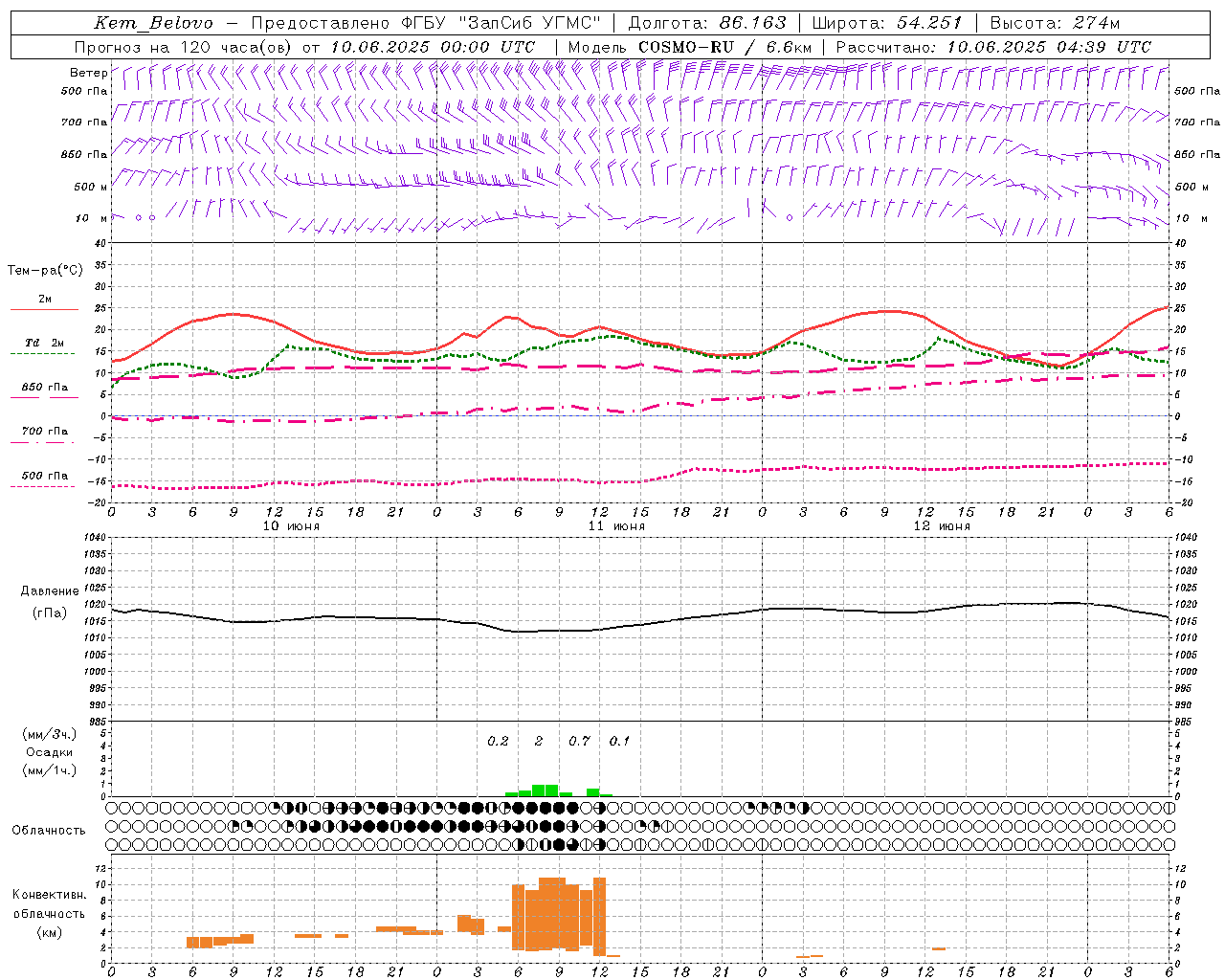Image resolution: width=1225 pixels, height=980 pixels.
Task: Click the station name Kem_Belovo
Action: pos(154,23)
